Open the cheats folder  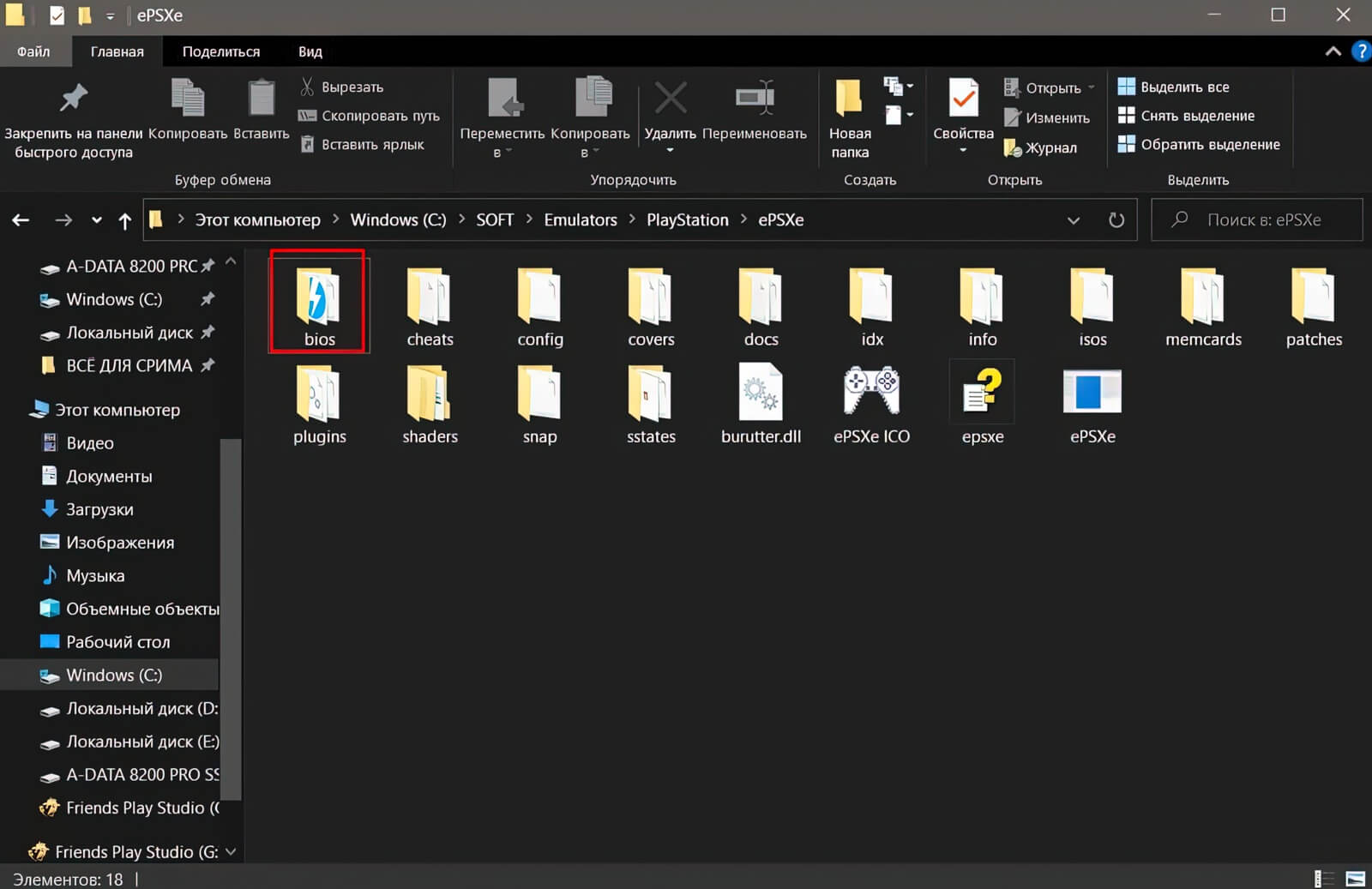tap(430, 307)
